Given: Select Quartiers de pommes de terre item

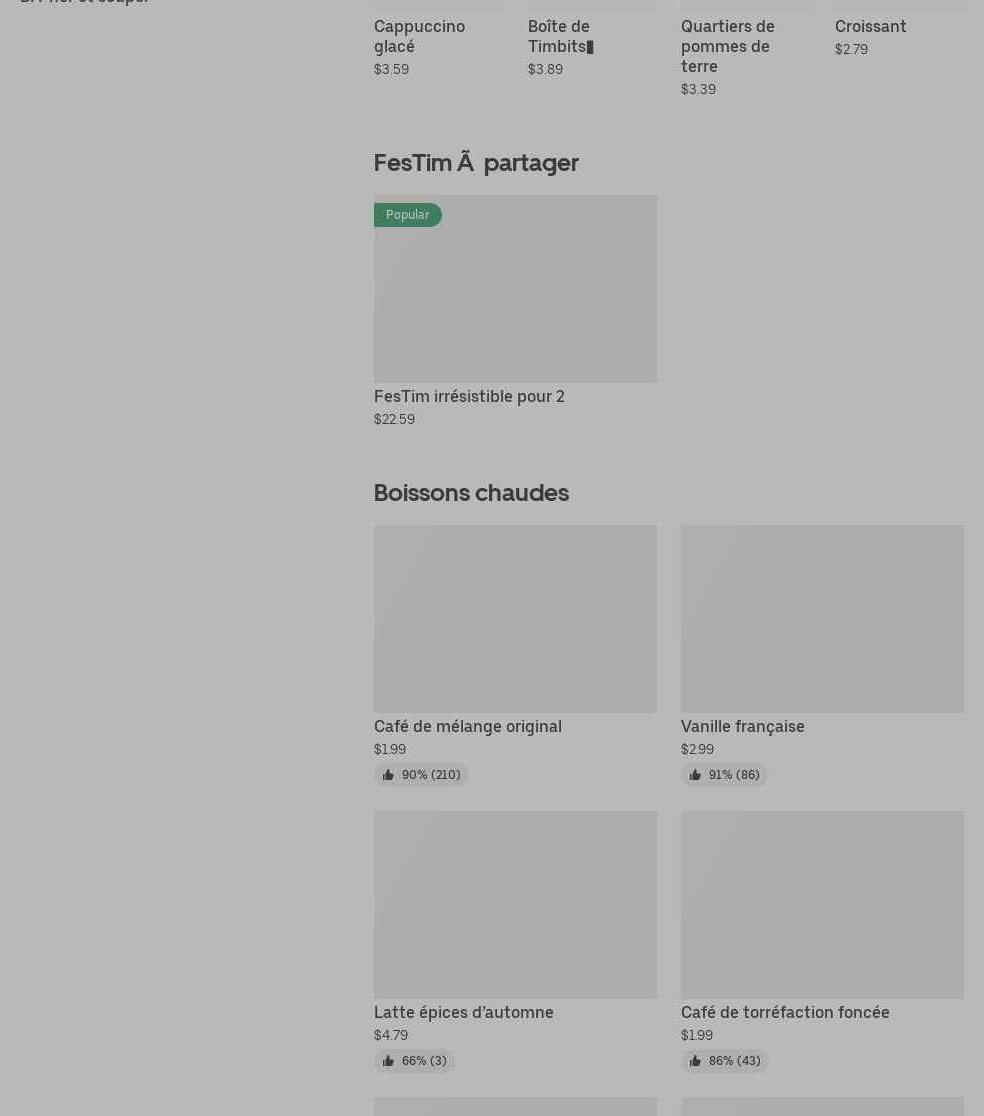Looking at the screenshot, I should pos(727,46).
